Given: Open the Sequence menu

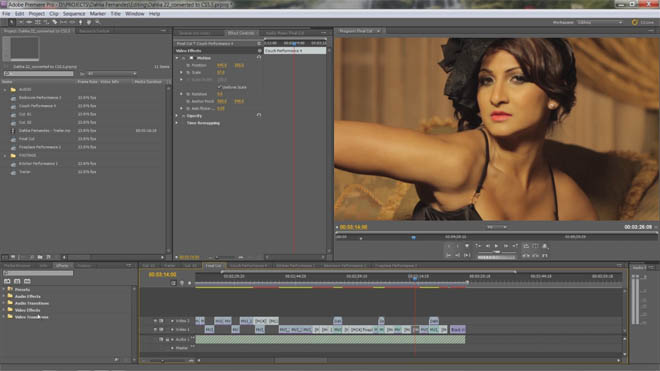Looking at the screenshot, I should click(74, 14).
